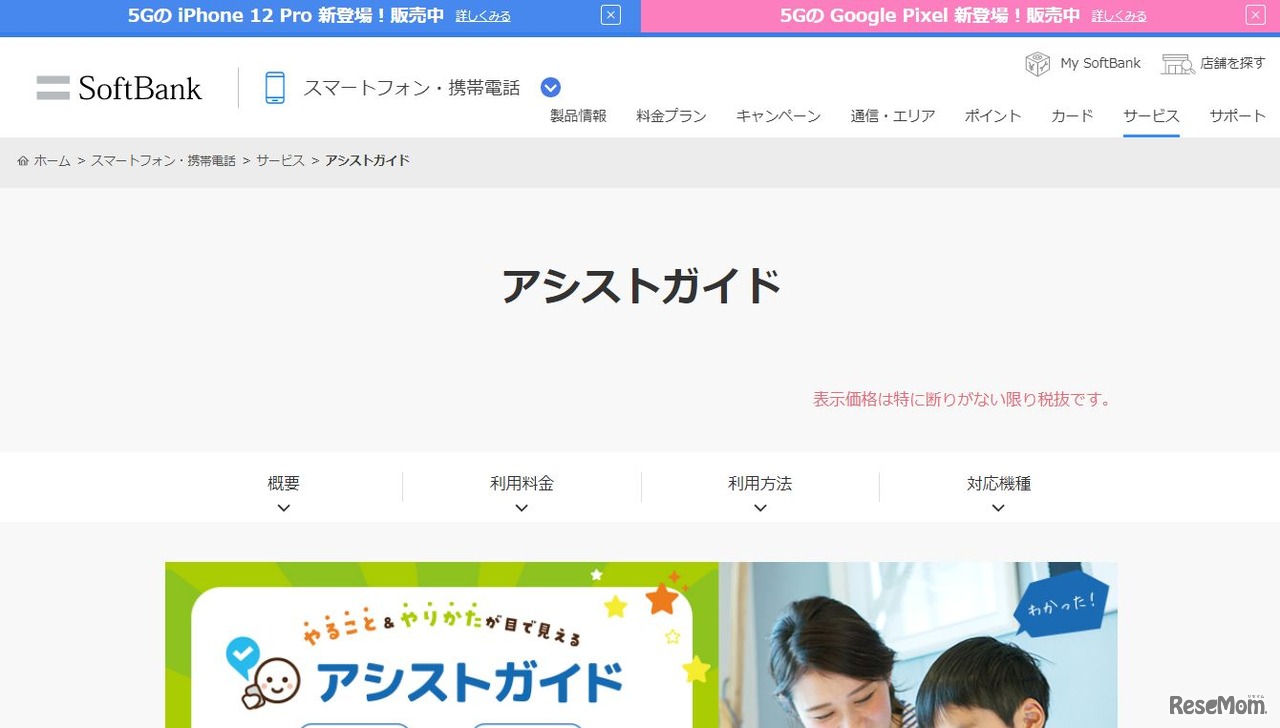Close the Google Pixel banner
1280x728 pixels.
coord(1255,15)
